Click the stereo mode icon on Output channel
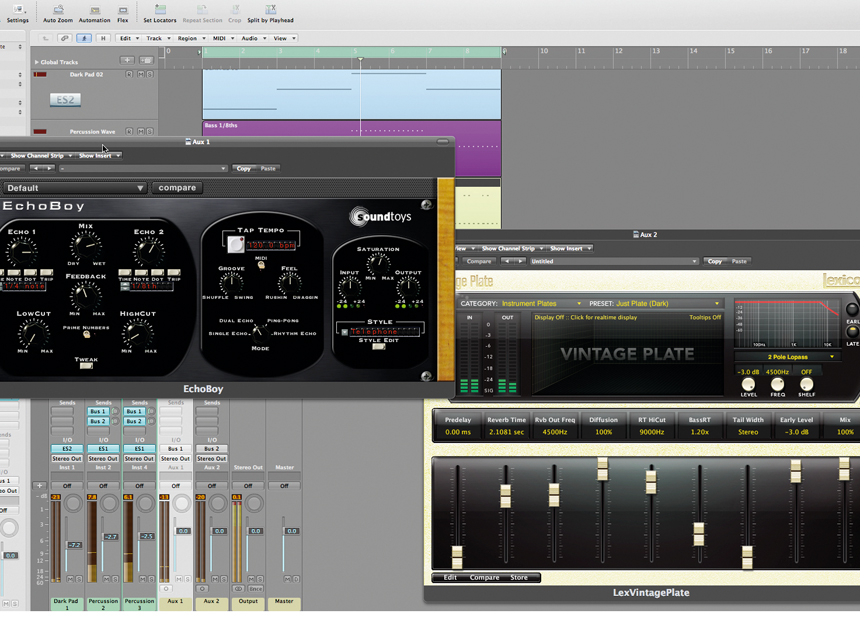The image size is (860, 638). 239,589
